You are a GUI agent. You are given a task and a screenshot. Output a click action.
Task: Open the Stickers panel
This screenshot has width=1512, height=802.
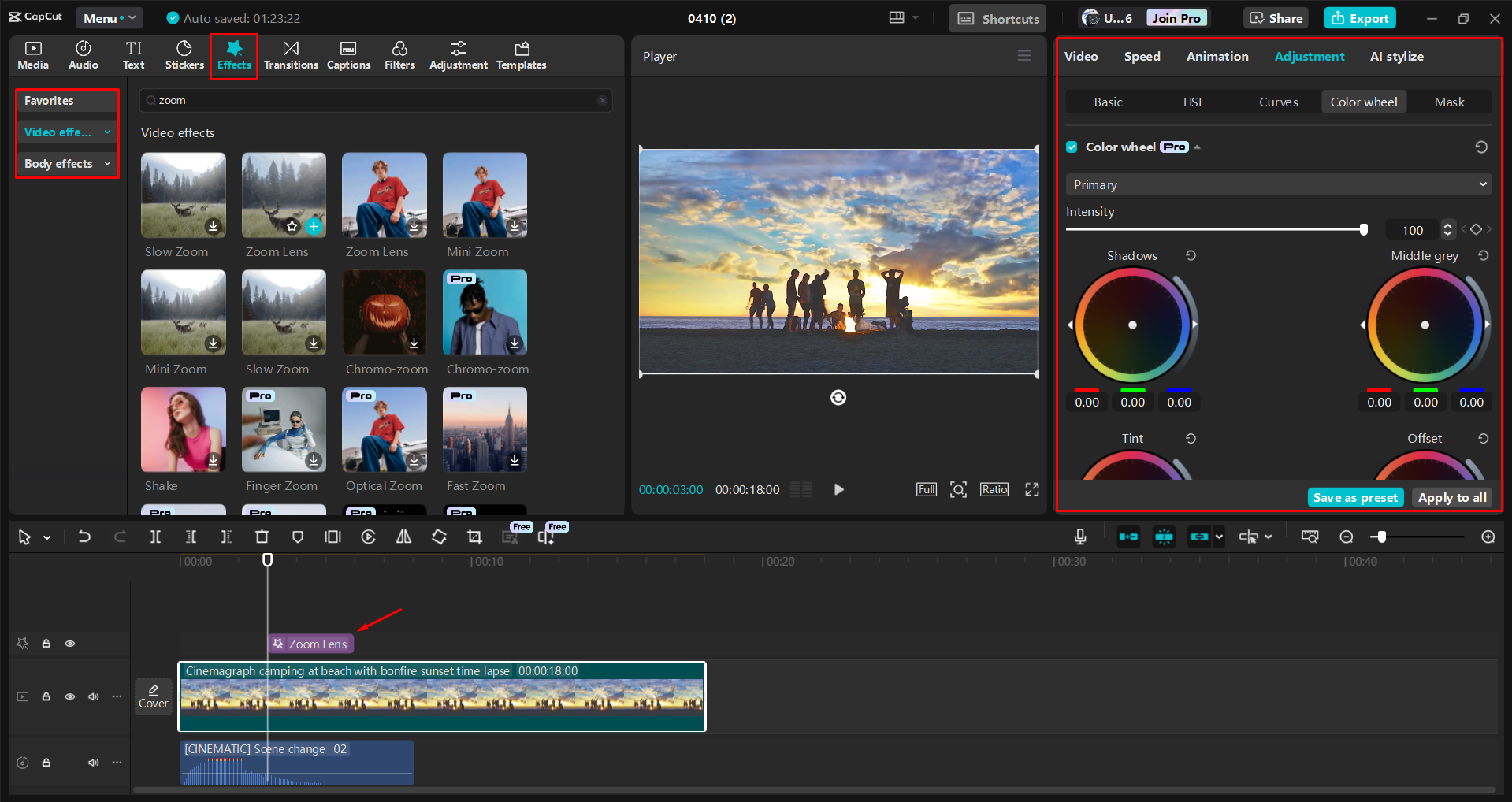click(x=184, y=55)
